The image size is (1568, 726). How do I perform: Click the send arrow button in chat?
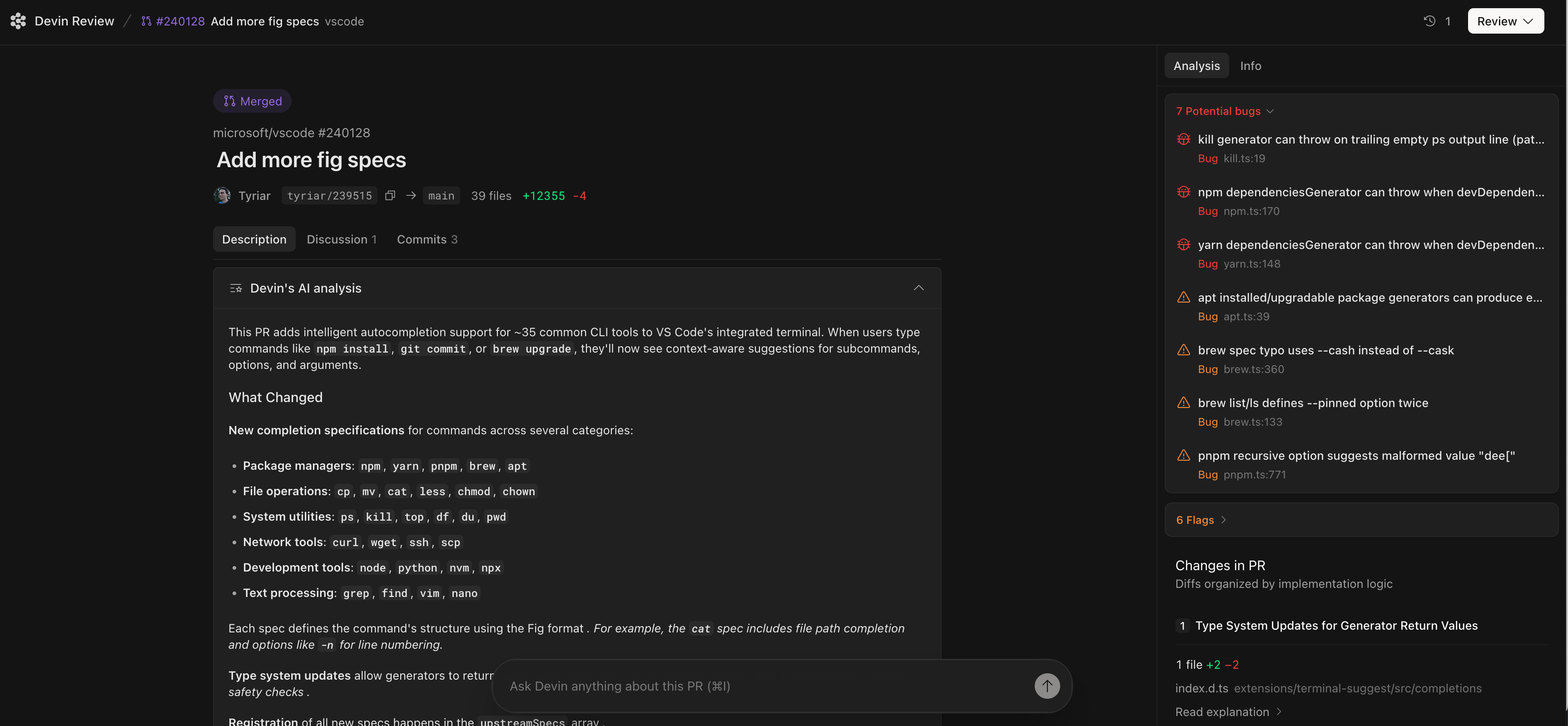coord(1047,686)
